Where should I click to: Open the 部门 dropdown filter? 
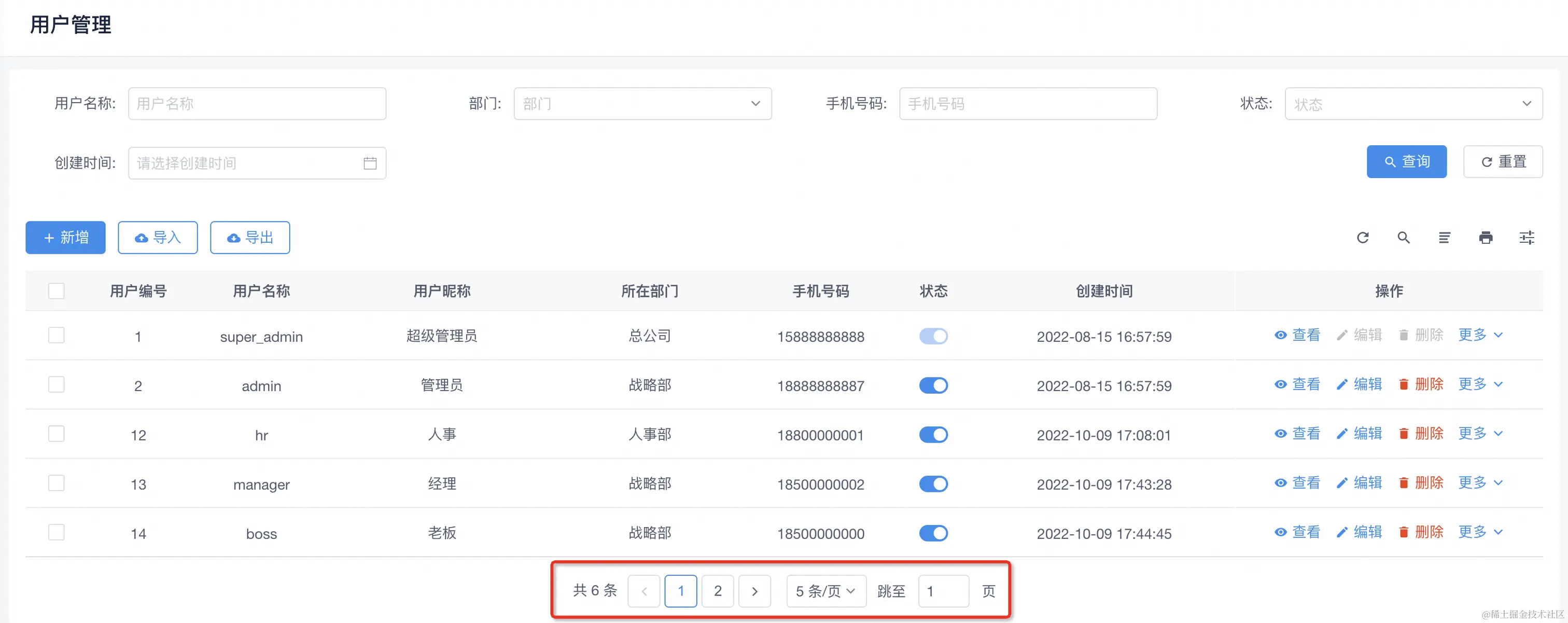pyautogui.click(x=642, y=104)
